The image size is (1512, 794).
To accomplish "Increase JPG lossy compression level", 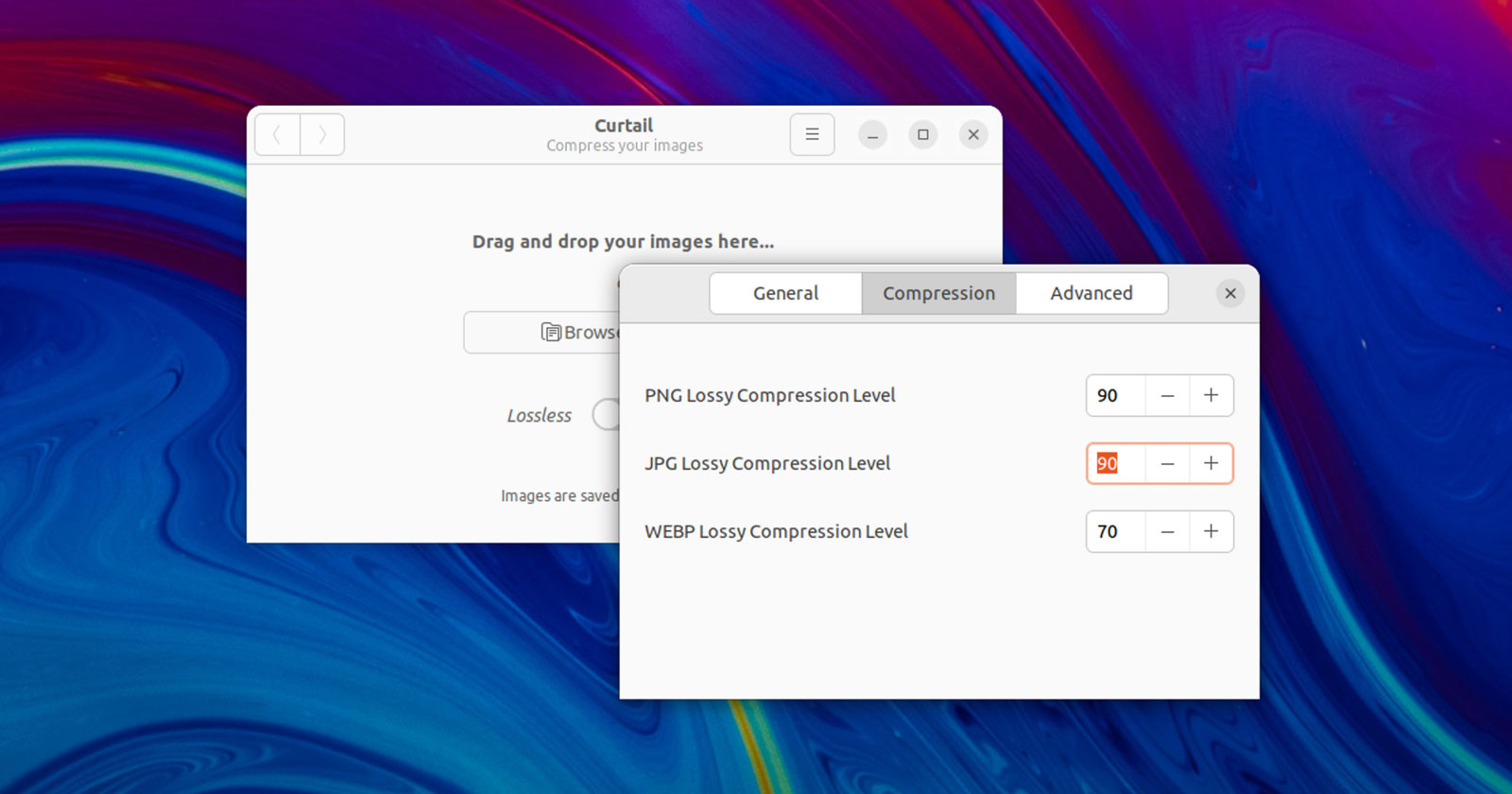I will 1211,463.
